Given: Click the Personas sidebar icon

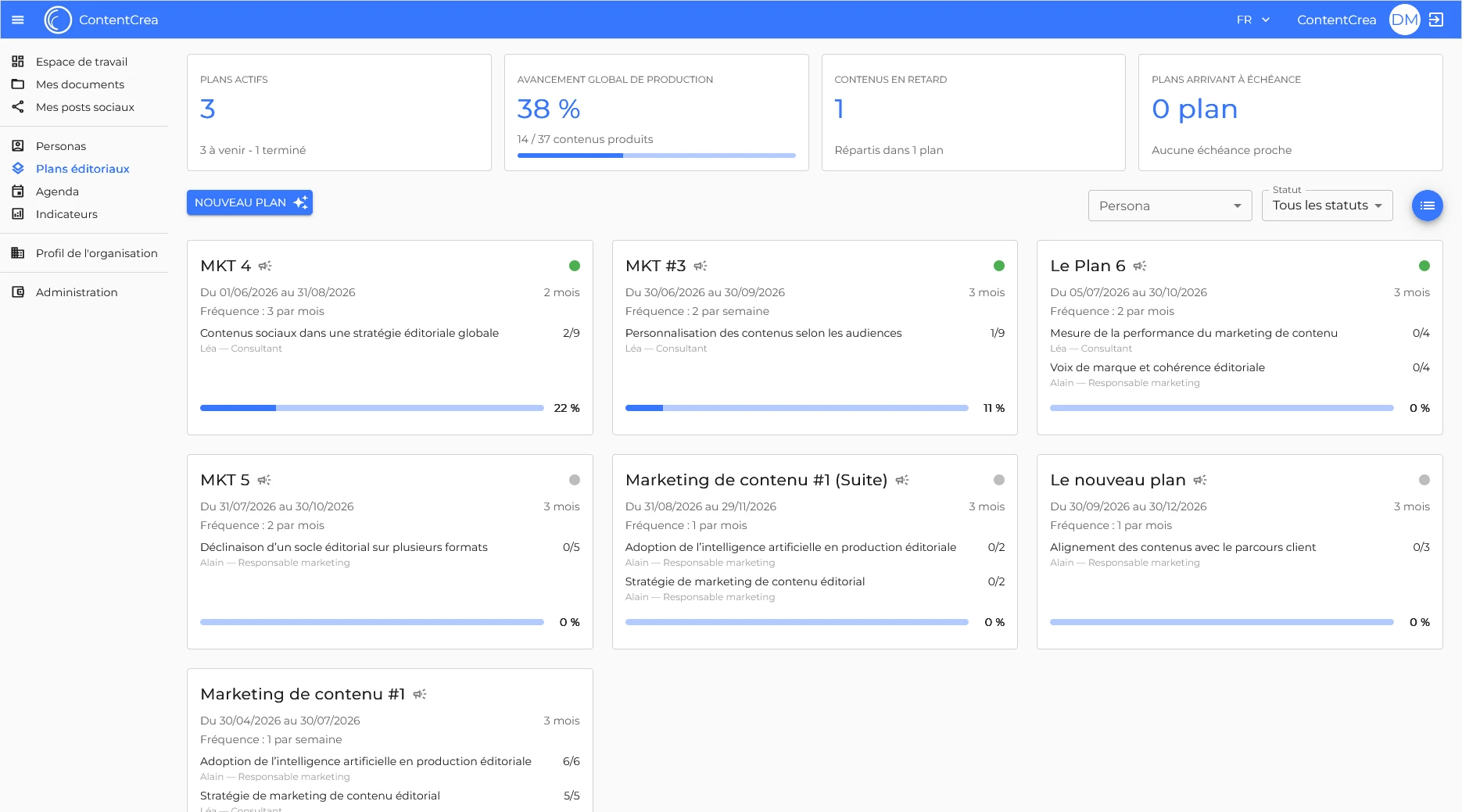Looking at the screenshot, I should point(18,145).
